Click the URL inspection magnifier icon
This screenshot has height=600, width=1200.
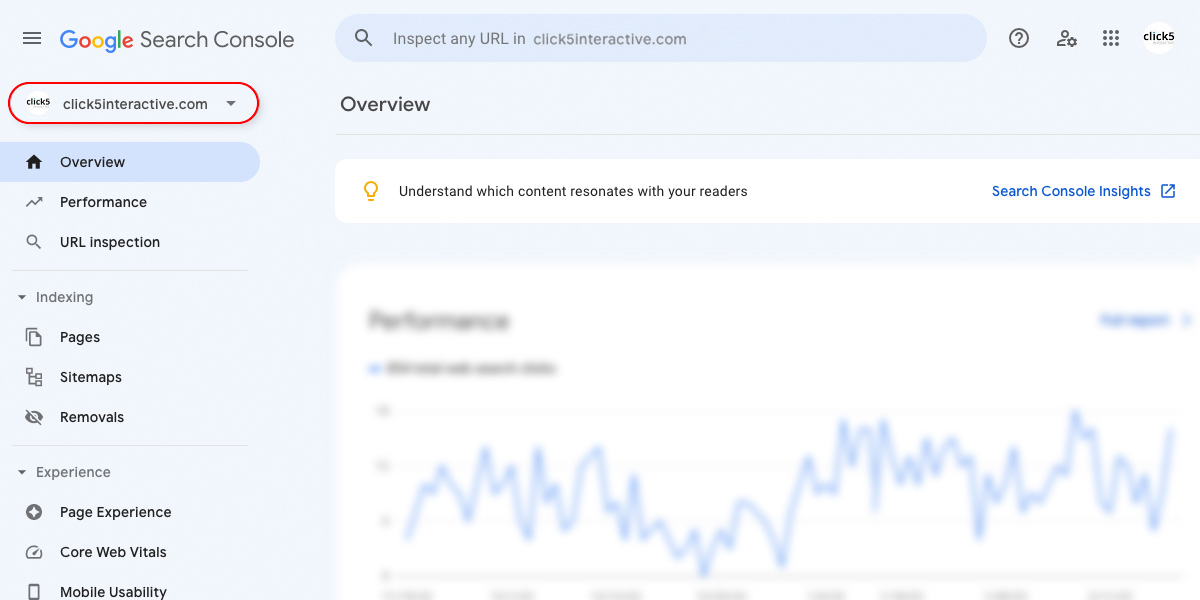click(x=34, y=242)
